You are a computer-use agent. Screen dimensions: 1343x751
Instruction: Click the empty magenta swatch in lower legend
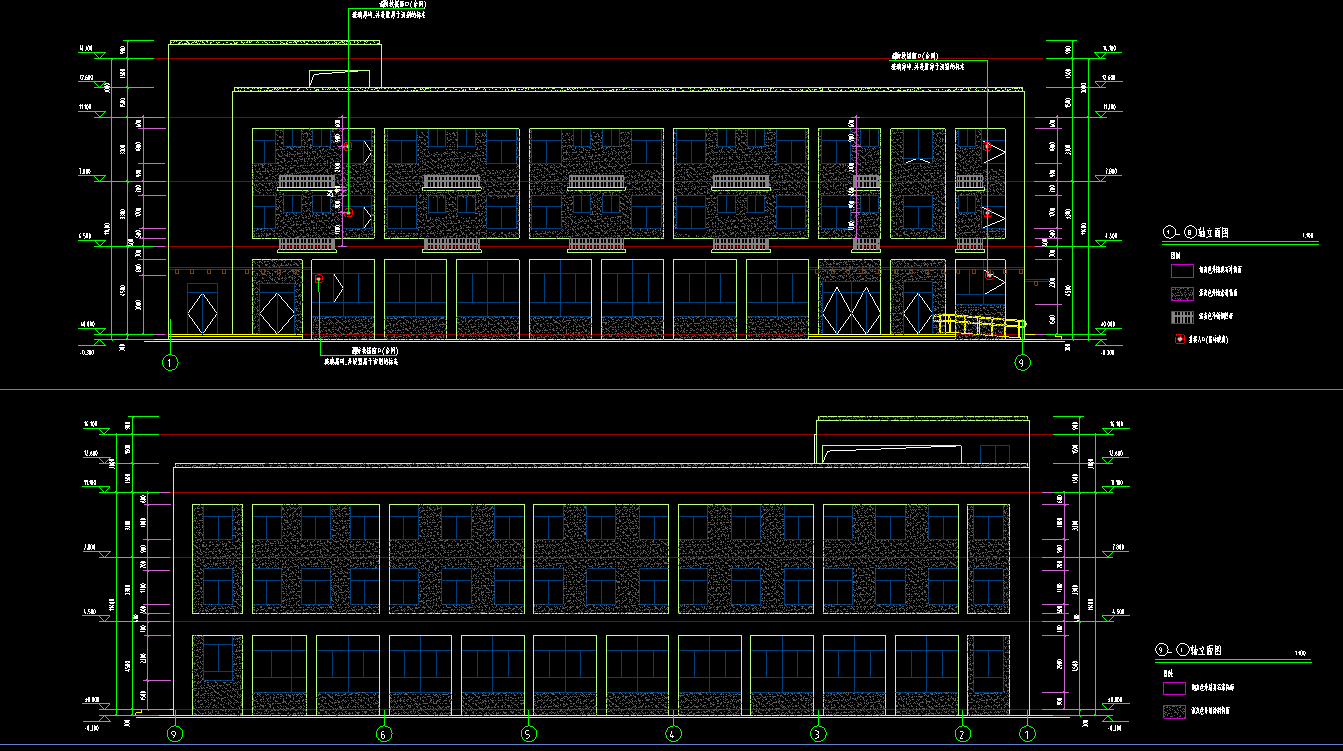coord(1173,688)
